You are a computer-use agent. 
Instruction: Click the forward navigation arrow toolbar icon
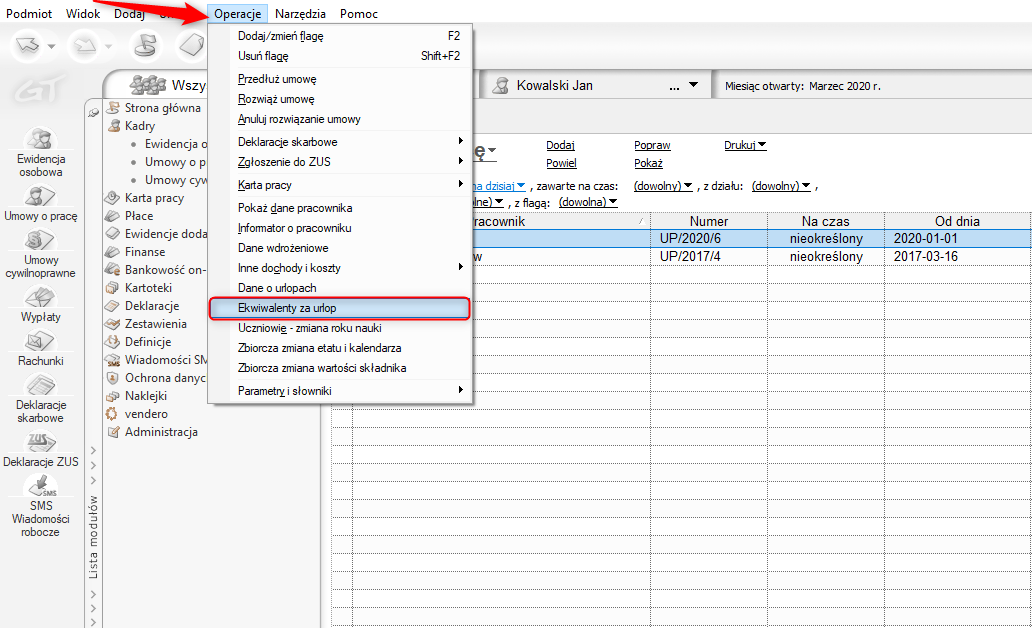(84, 45)
